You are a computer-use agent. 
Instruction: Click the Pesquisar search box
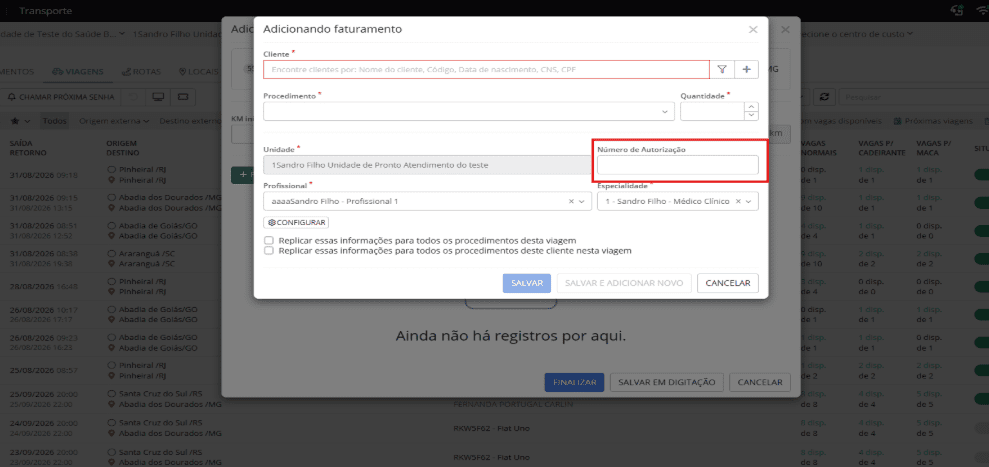[915, 97]
